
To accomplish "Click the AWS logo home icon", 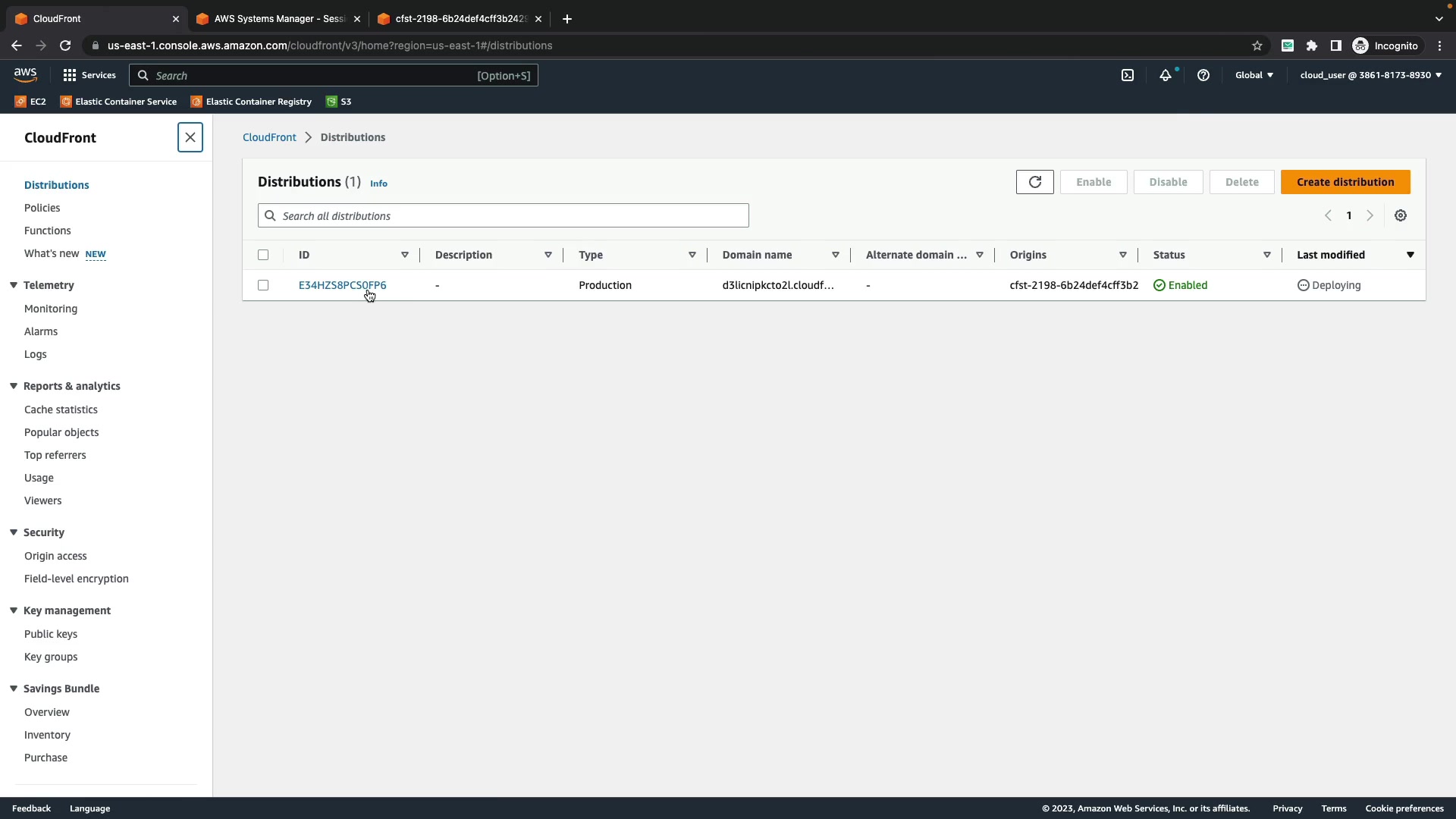I will click(25, 74).
